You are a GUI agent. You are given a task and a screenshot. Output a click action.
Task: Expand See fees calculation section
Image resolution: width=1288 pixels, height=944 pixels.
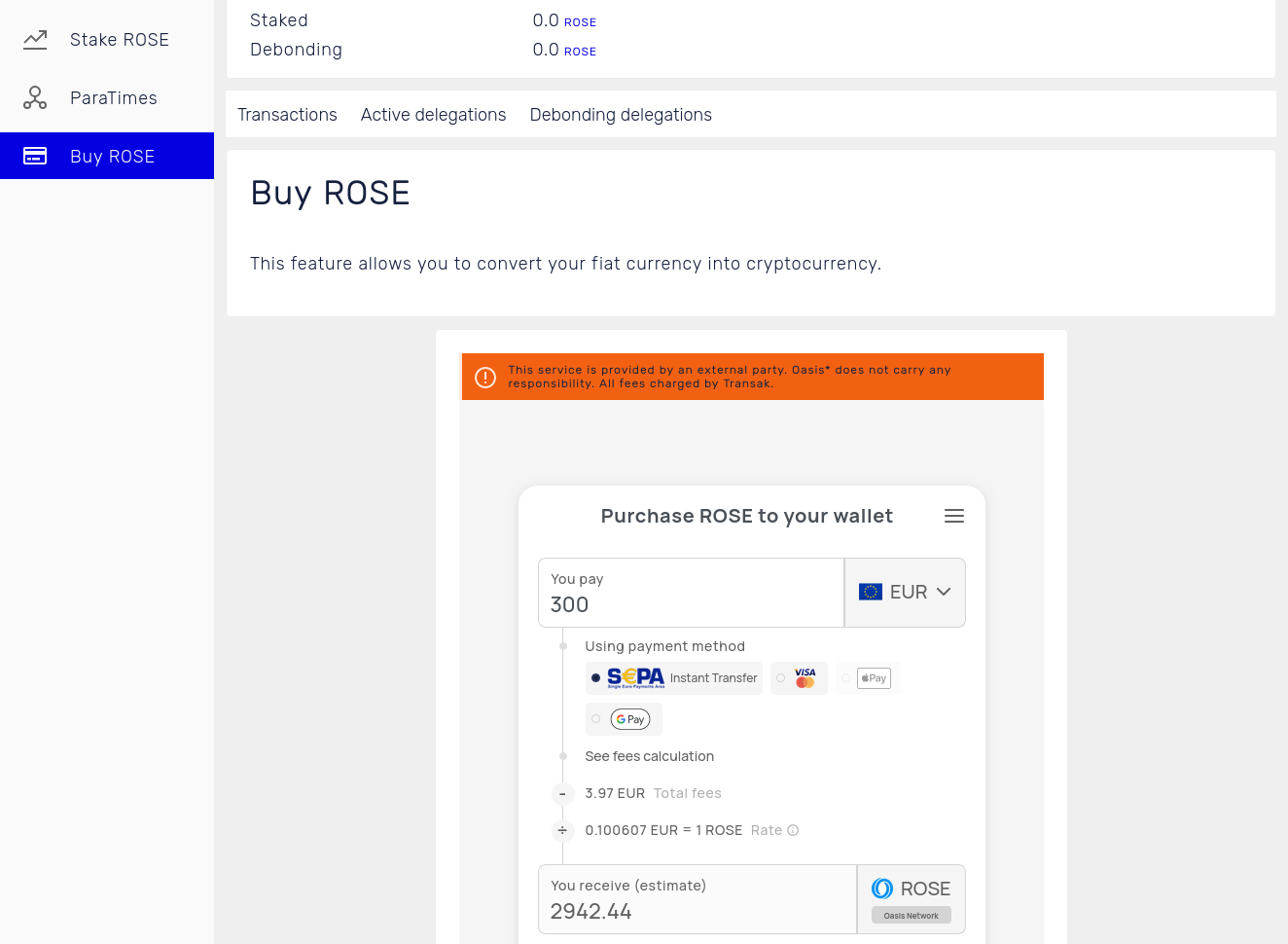[649, 756]
